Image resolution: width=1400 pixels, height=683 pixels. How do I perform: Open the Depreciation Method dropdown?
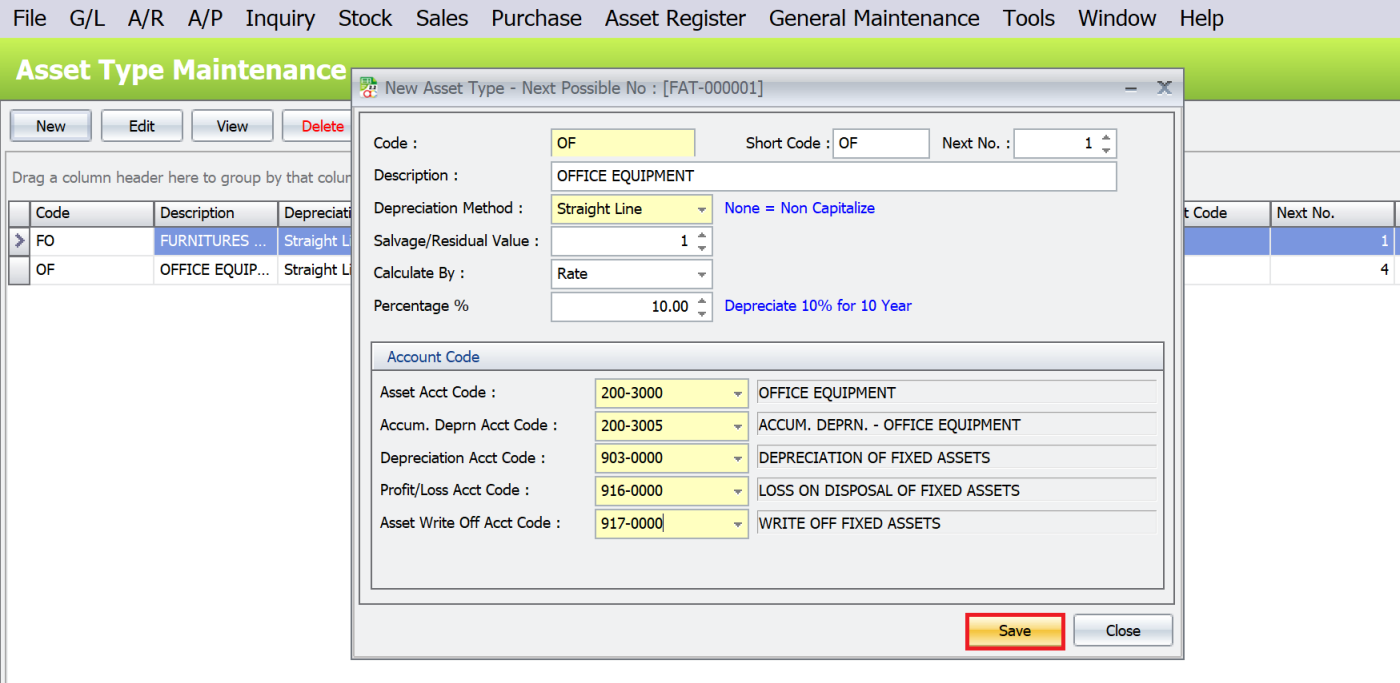click(x=702, y=209)
